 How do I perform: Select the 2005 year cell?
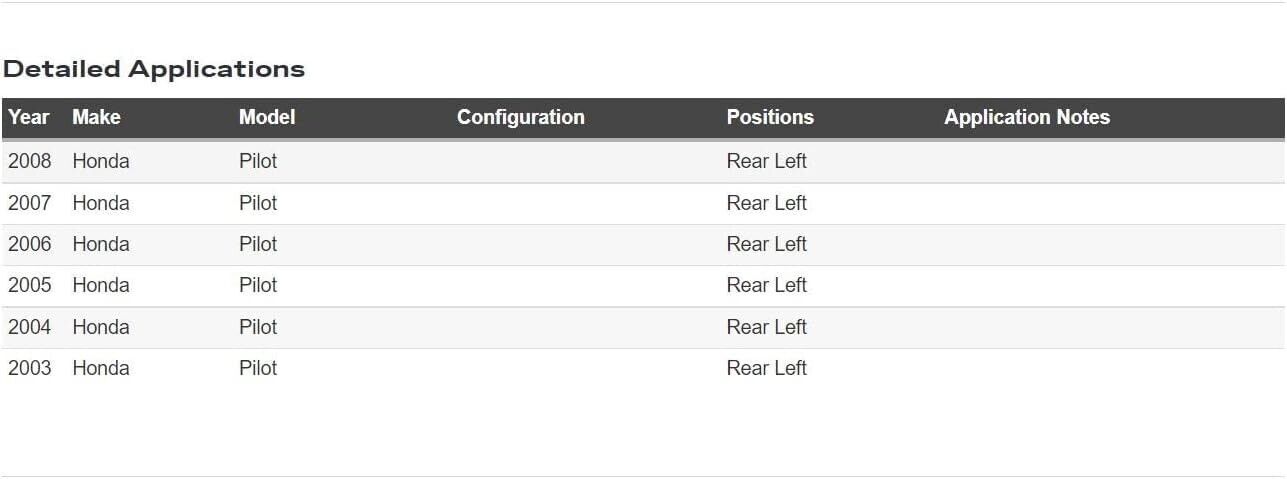30,285
